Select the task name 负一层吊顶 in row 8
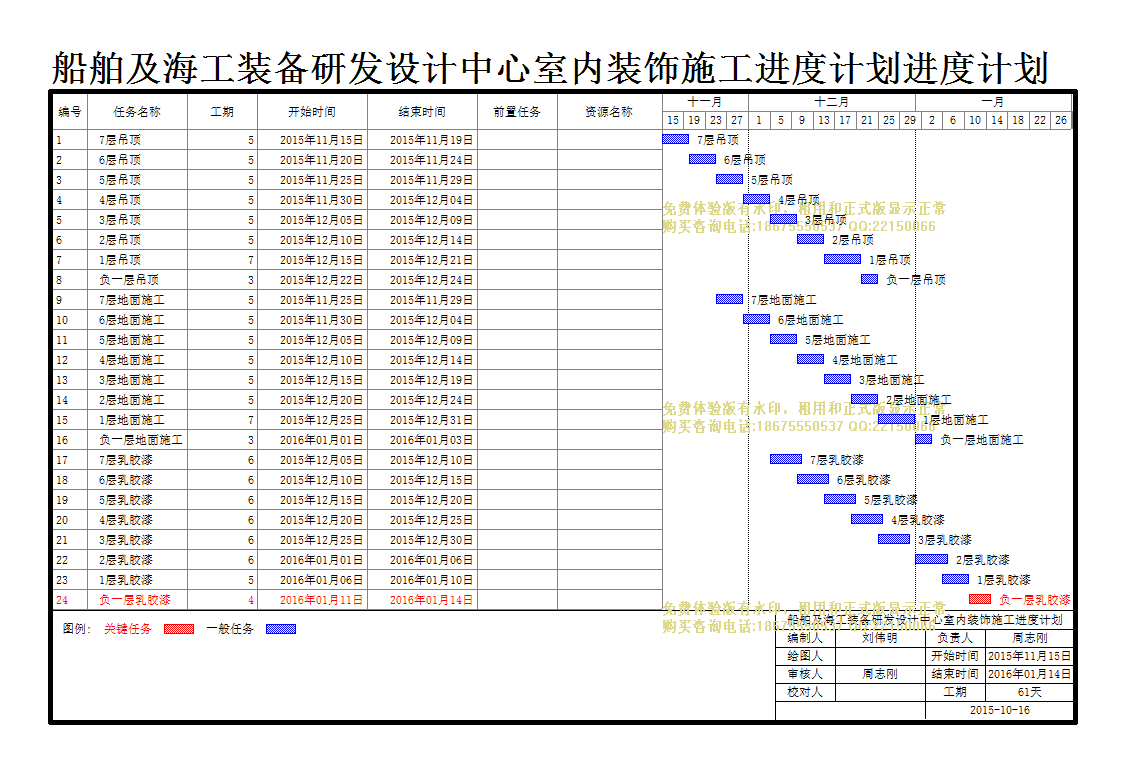 (x=129, y=279)
